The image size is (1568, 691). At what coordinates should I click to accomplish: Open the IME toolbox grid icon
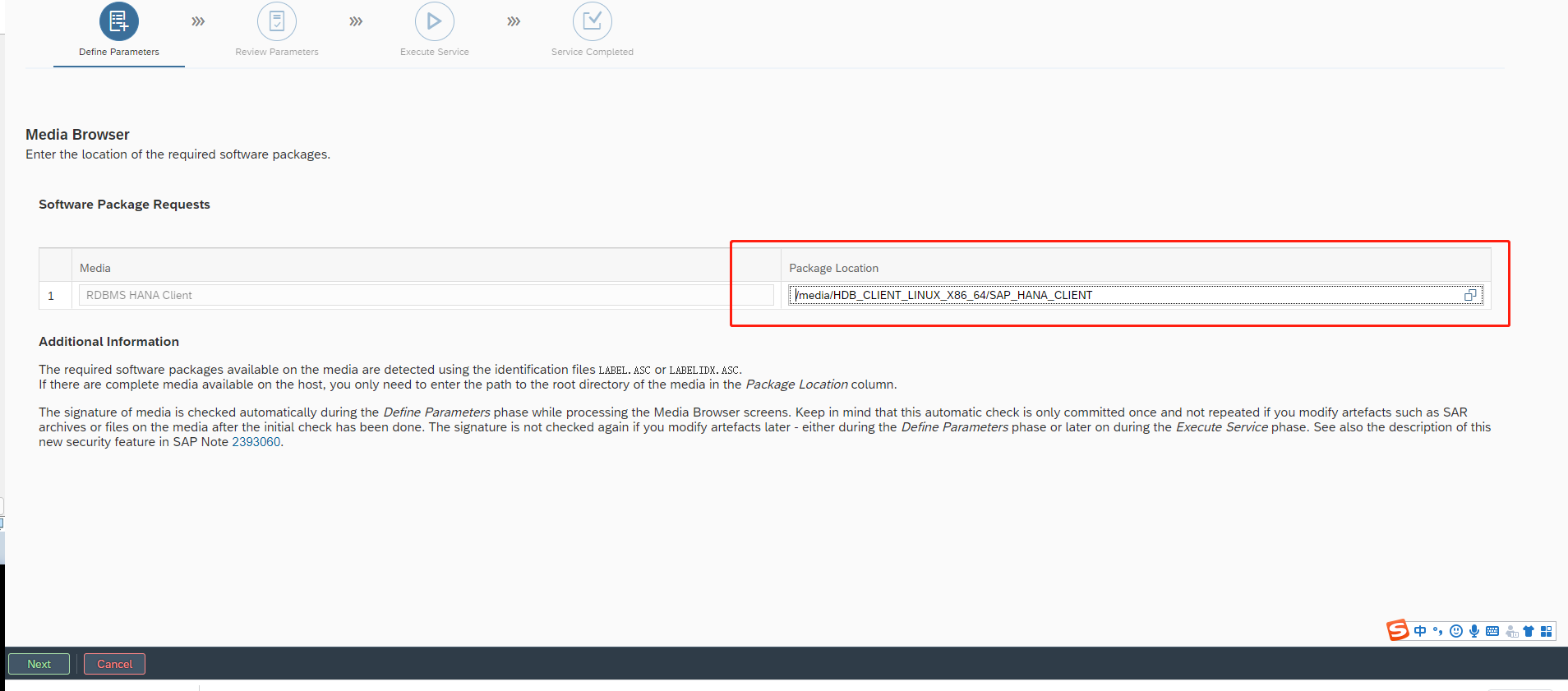point(1547,631)
